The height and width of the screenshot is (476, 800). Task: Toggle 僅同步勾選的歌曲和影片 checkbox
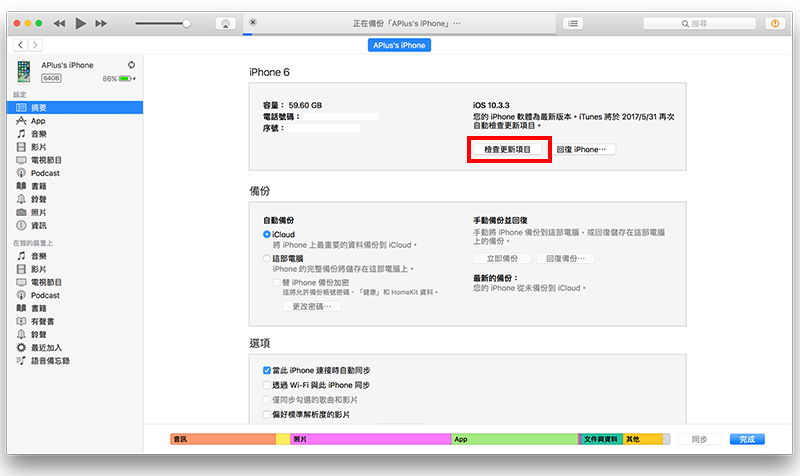(266, 400)
